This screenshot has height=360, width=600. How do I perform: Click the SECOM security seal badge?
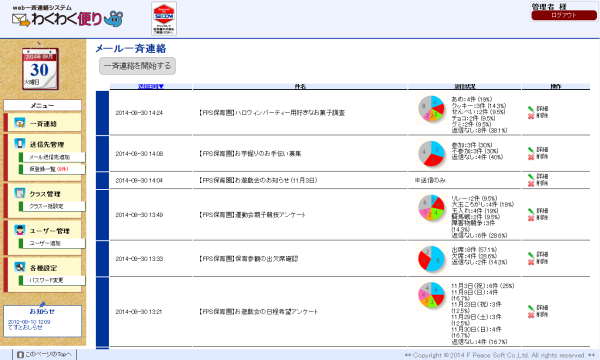pos(164,18)
